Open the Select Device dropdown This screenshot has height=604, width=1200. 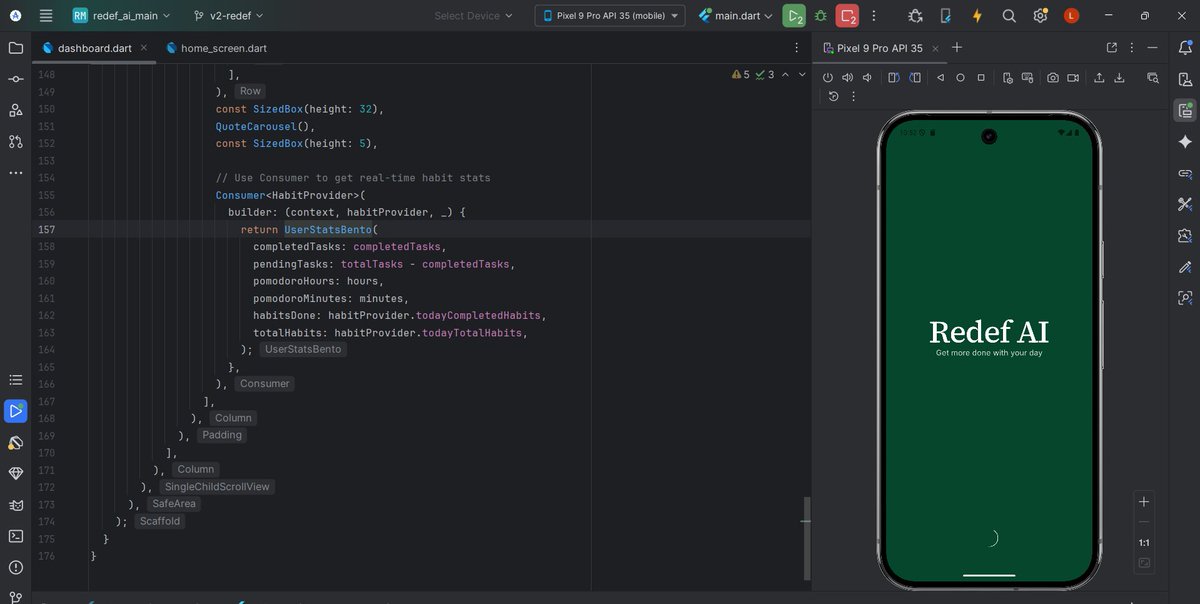[473, 16]
